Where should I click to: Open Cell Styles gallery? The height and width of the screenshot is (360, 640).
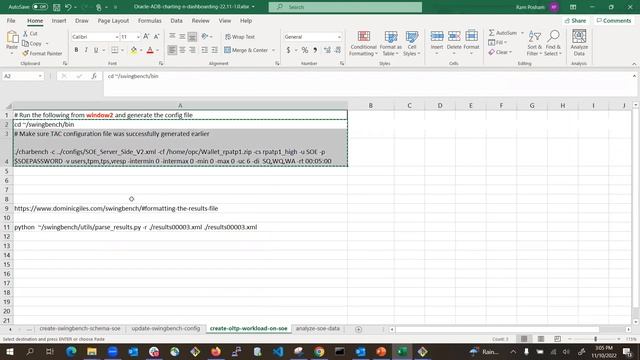tap(411, 43)
